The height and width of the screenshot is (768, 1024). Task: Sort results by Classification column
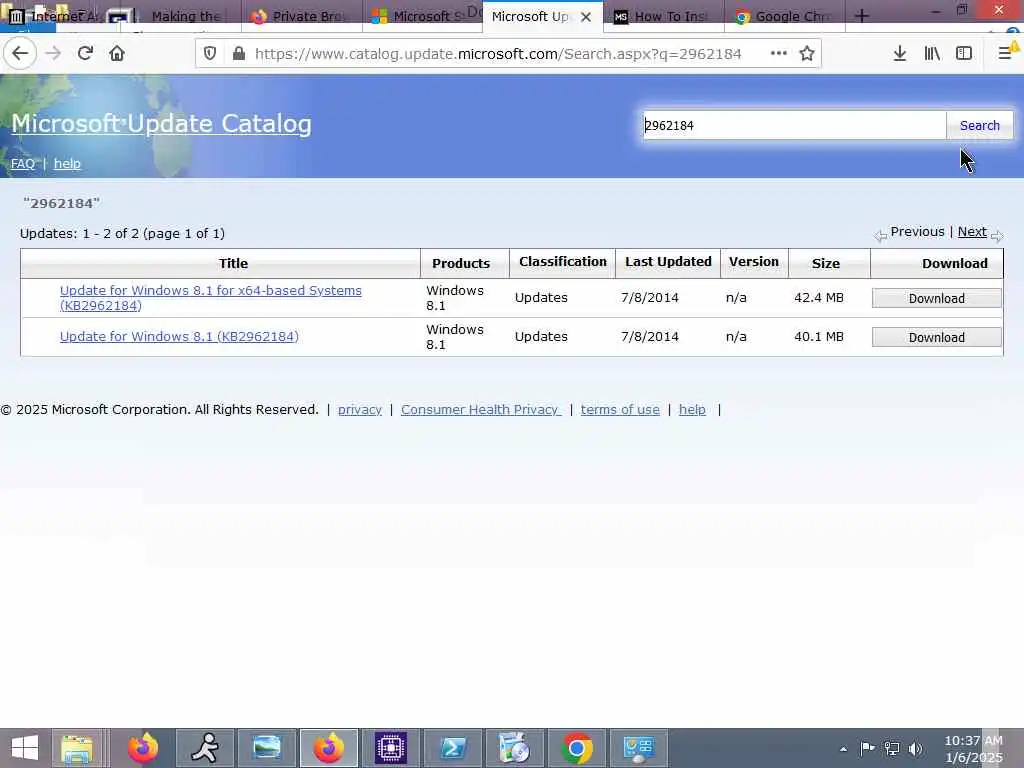[x=562, y=262]
